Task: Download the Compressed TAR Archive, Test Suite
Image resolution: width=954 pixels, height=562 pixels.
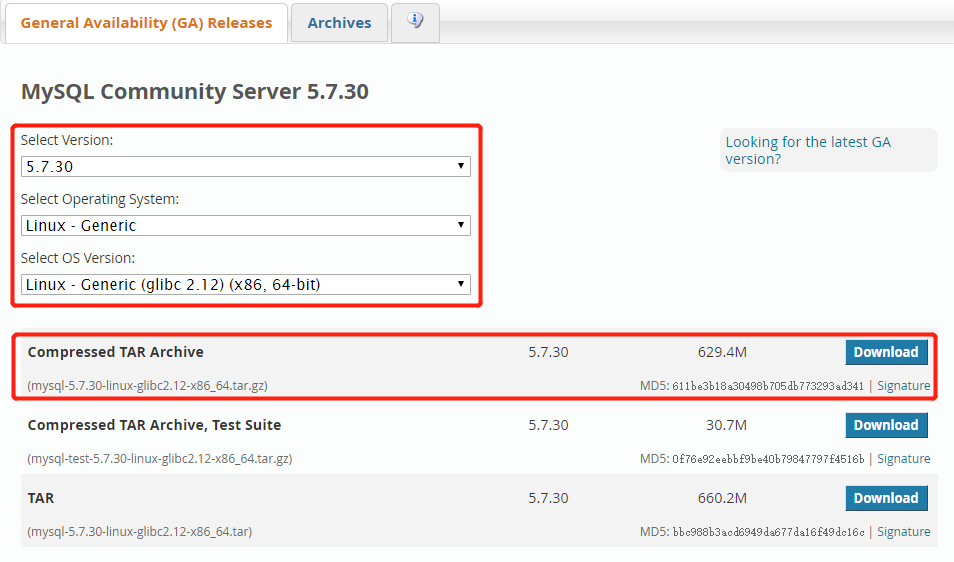Action: pyautogui.click(x=886, y=425)
